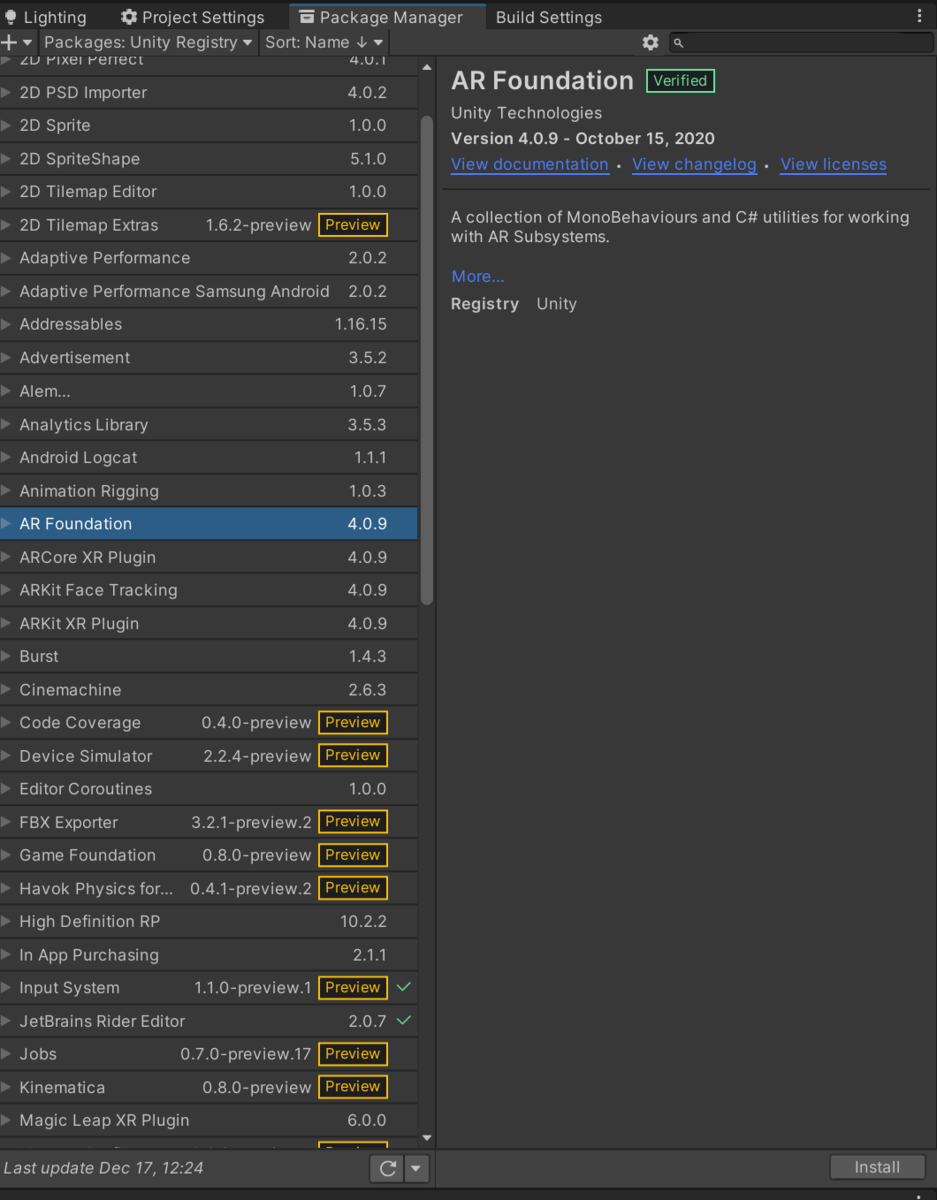Click the scroll up arrow of package list
937x1200 pixels.
click(x=427, y=68)
